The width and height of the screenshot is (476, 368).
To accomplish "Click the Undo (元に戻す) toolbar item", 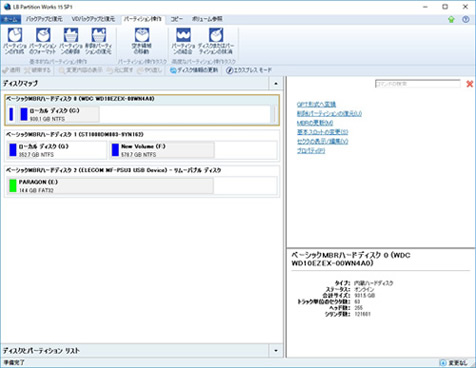I will tap(120, 70).
